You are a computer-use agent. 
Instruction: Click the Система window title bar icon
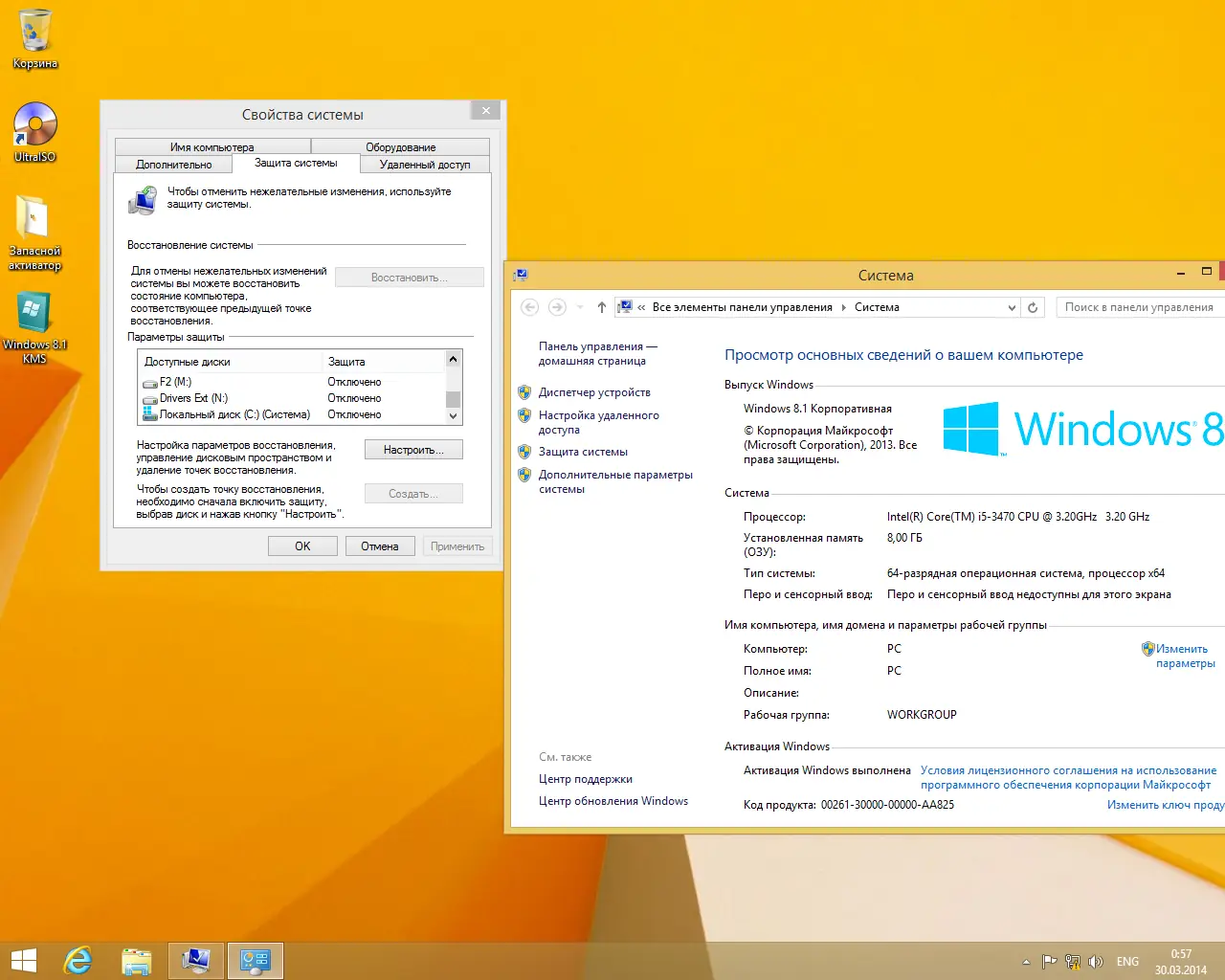[x=521, y=276]
